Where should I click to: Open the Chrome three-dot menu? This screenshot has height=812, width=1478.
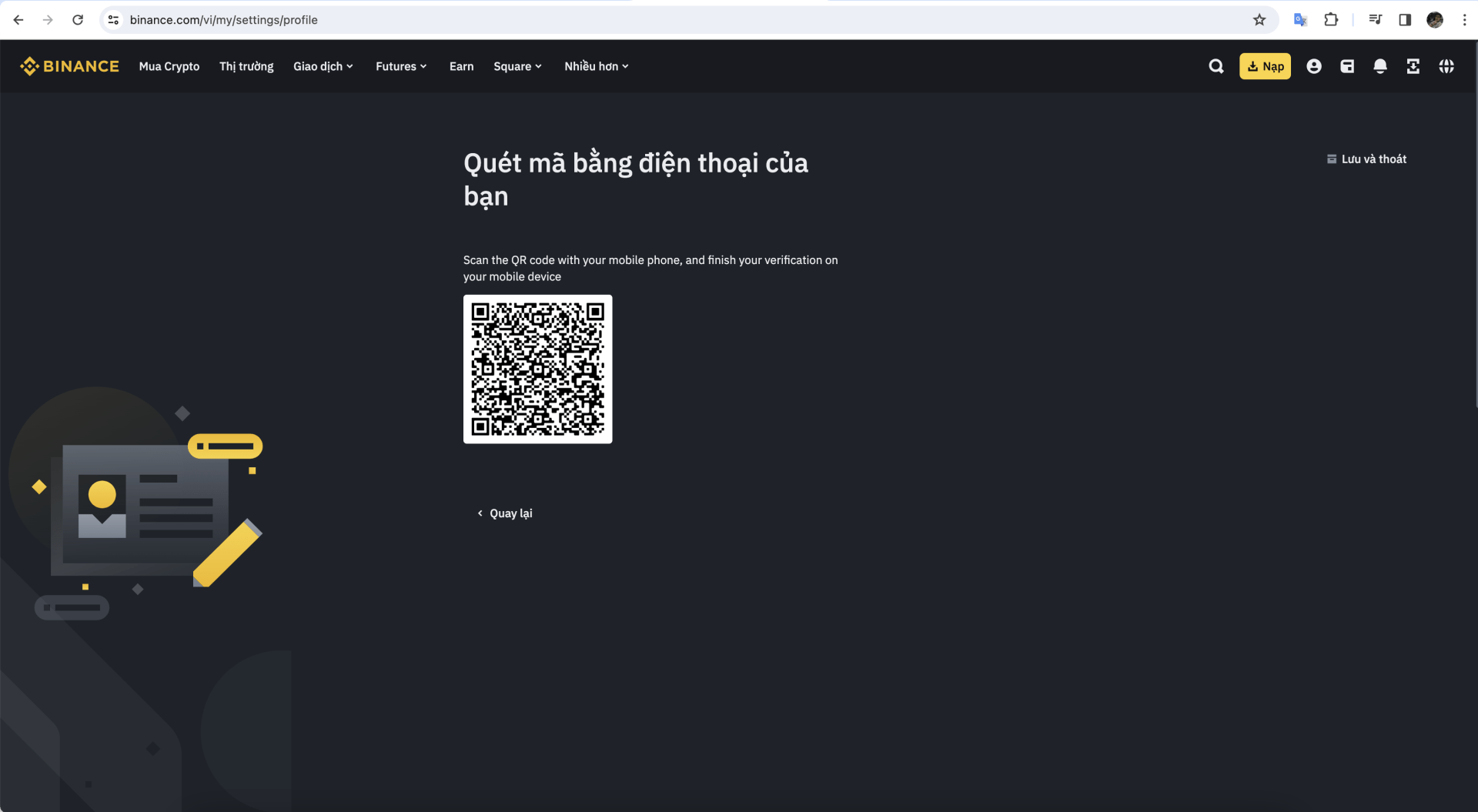click(x=1464, y=20)
